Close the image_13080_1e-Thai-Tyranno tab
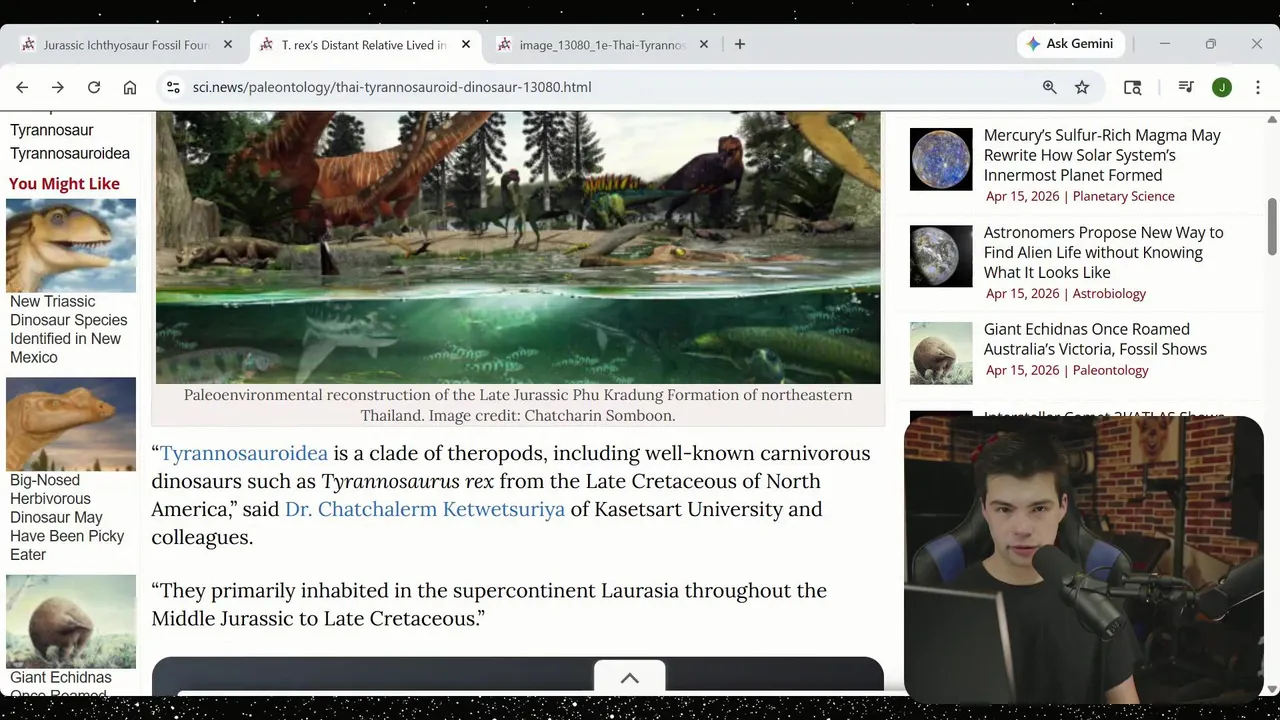The width and height of the screenshot is (1280, 720). [x=704, y=44]
